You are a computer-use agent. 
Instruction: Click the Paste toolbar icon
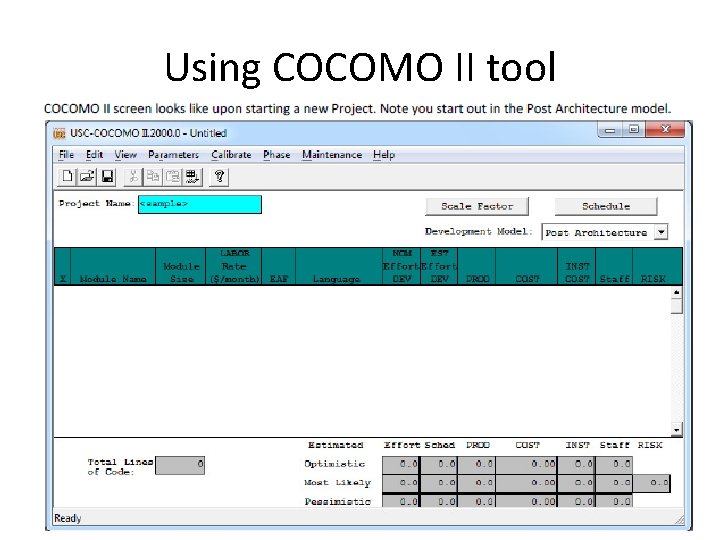(x=173, y=177)
